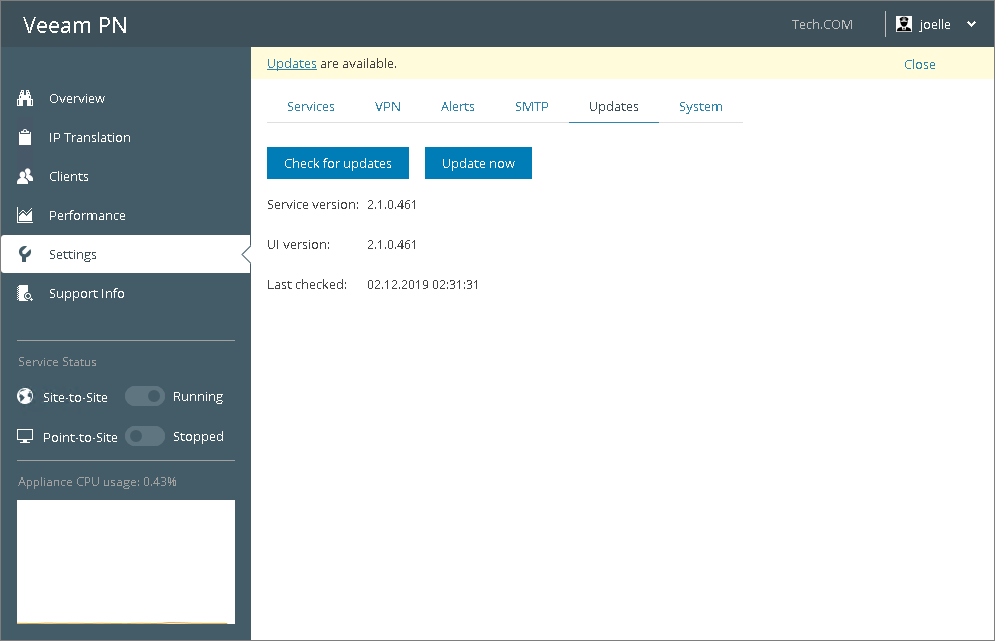Click the Tech.COM label in header
The height and width of the screenshot is (641, 995).
[x=822, y=24]
